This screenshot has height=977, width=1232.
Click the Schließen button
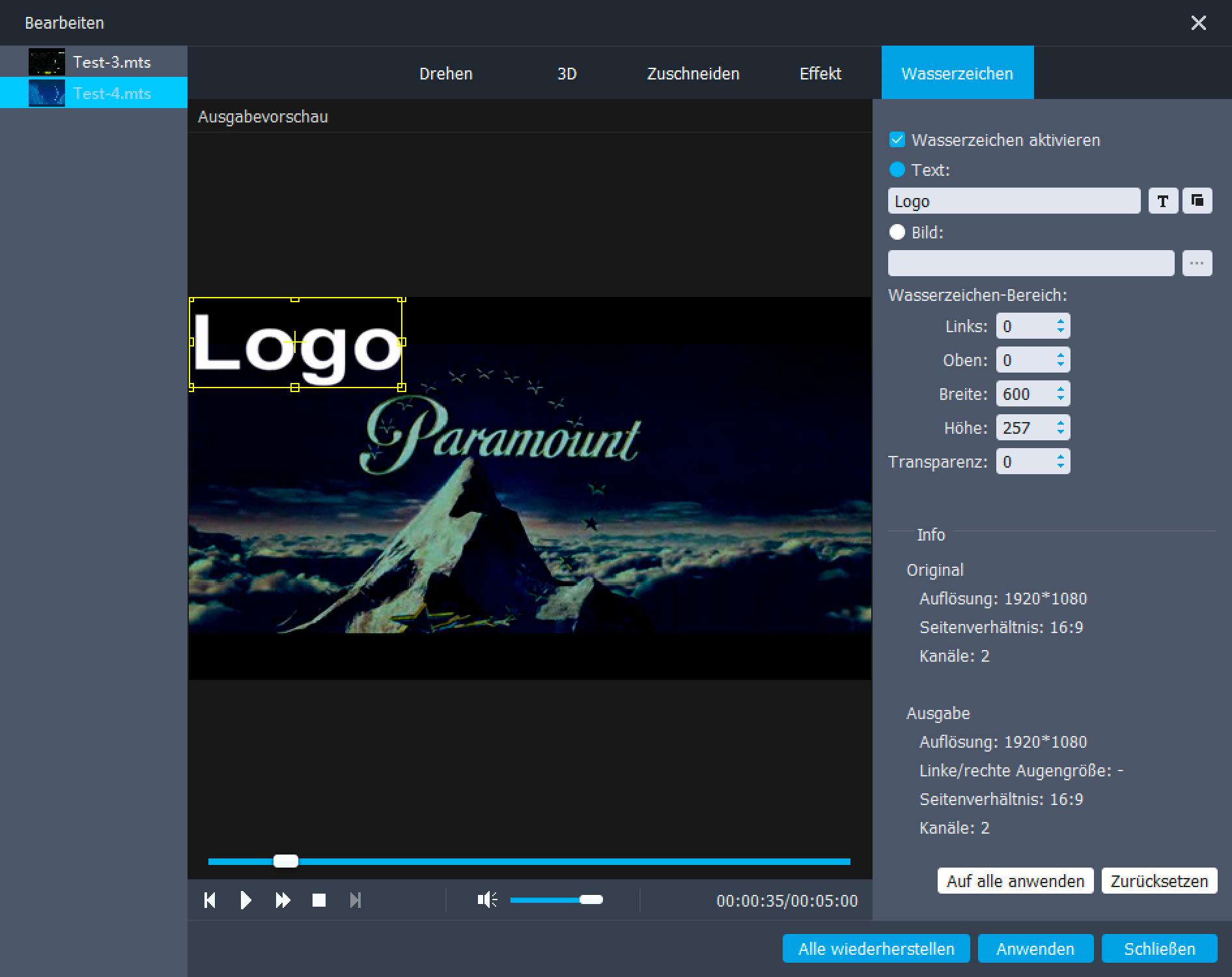tap(1160, 948)
